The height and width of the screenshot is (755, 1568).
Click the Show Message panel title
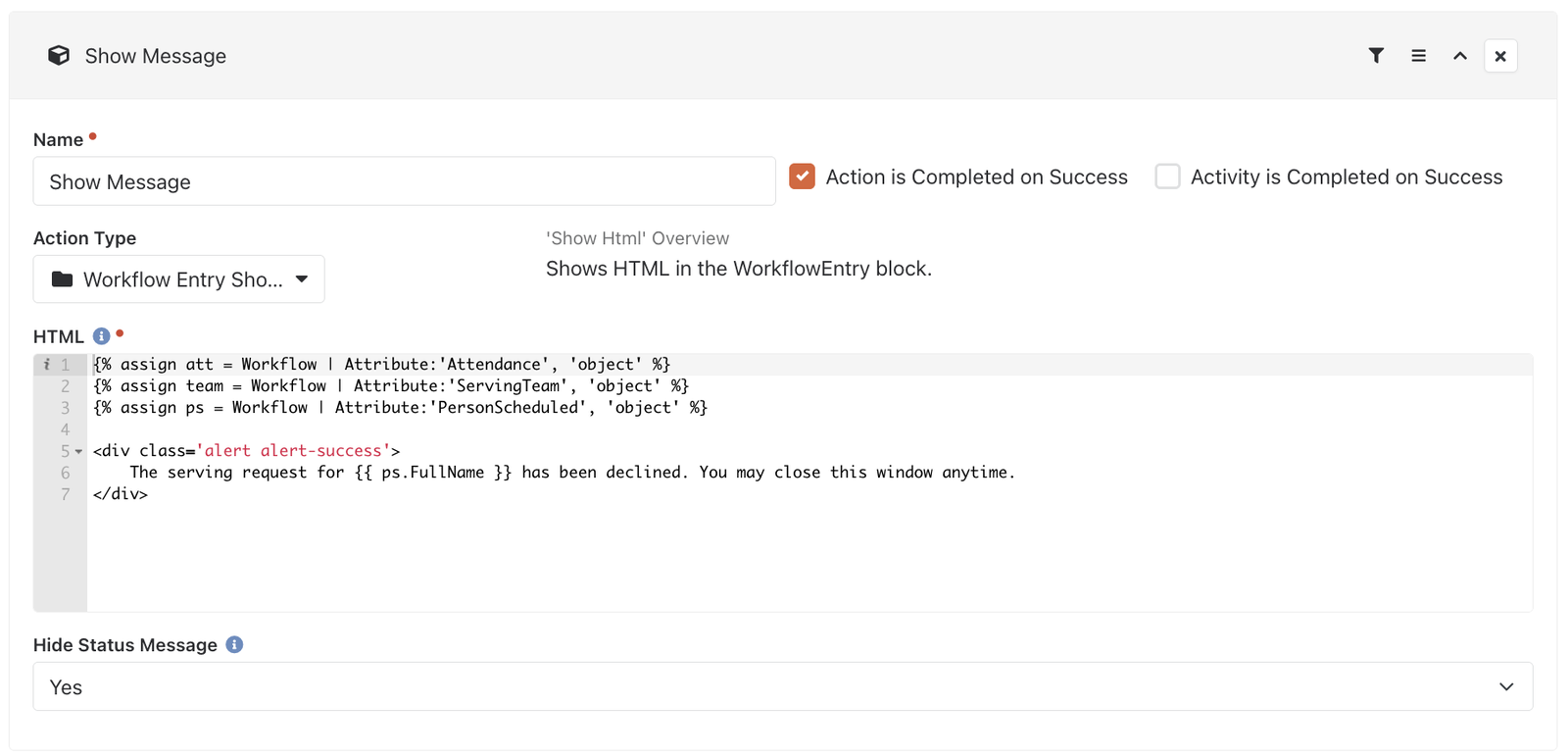click(156, 56)
